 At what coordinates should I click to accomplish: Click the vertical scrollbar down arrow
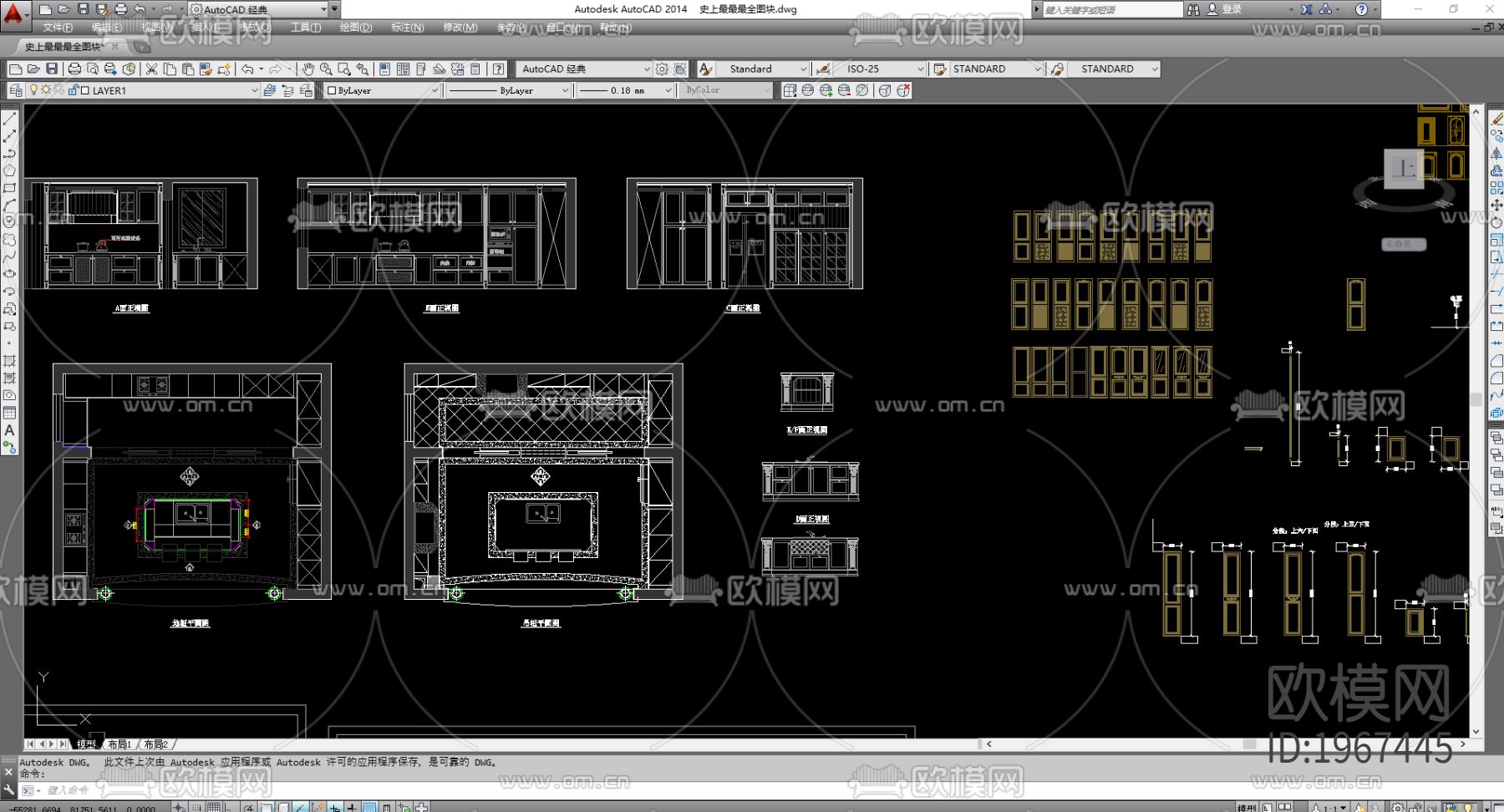click(1476, 731)
